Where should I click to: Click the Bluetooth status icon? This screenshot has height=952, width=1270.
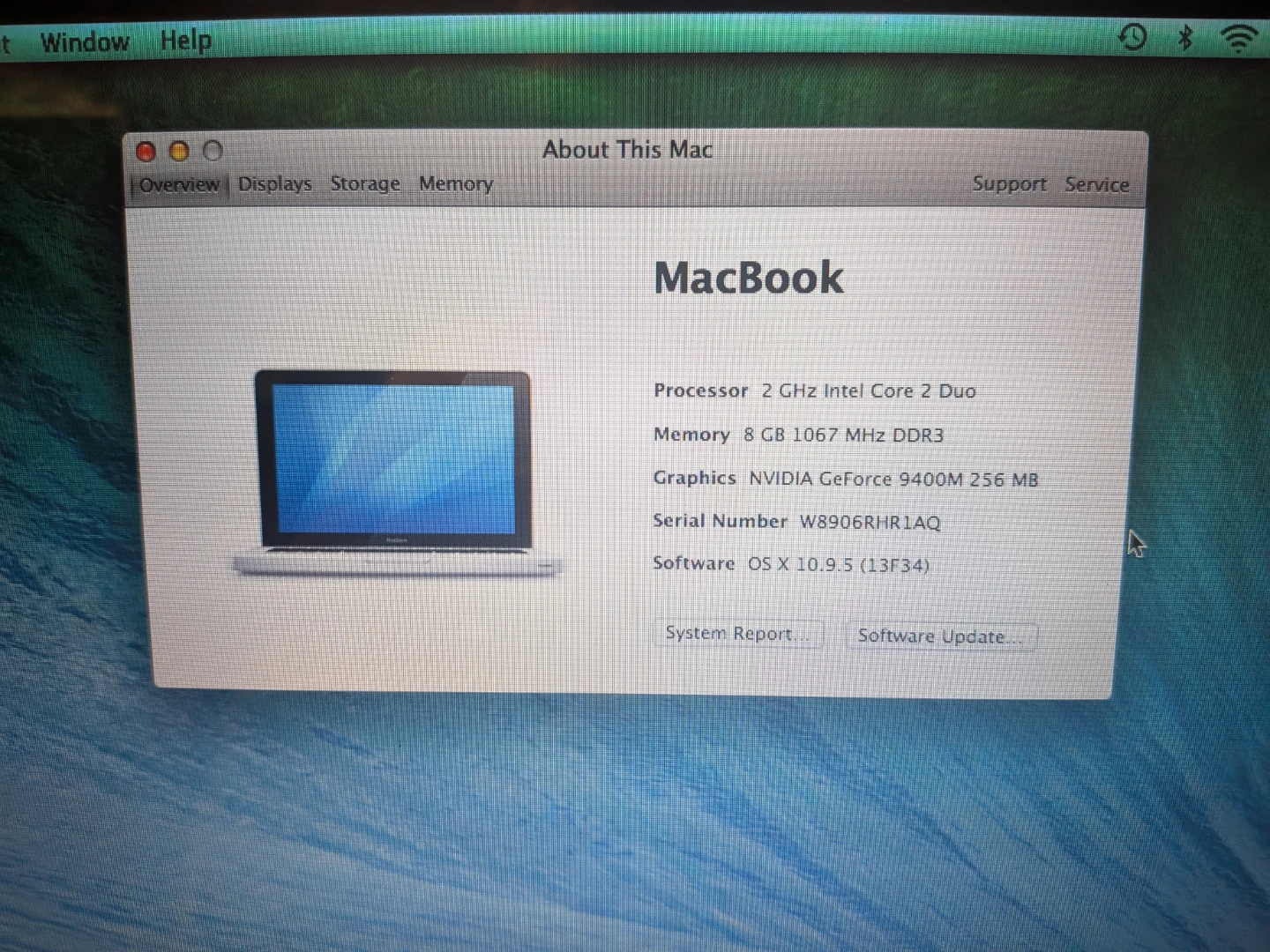click(1185, 37)
